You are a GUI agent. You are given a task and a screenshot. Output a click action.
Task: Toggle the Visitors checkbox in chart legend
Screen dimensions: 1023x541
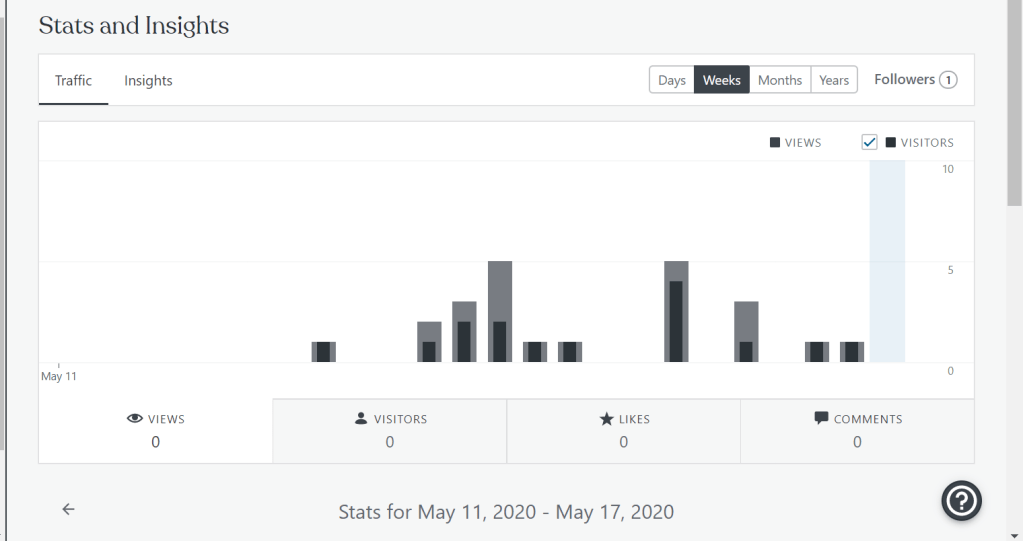pyautogui.click(x=869, y=142)
